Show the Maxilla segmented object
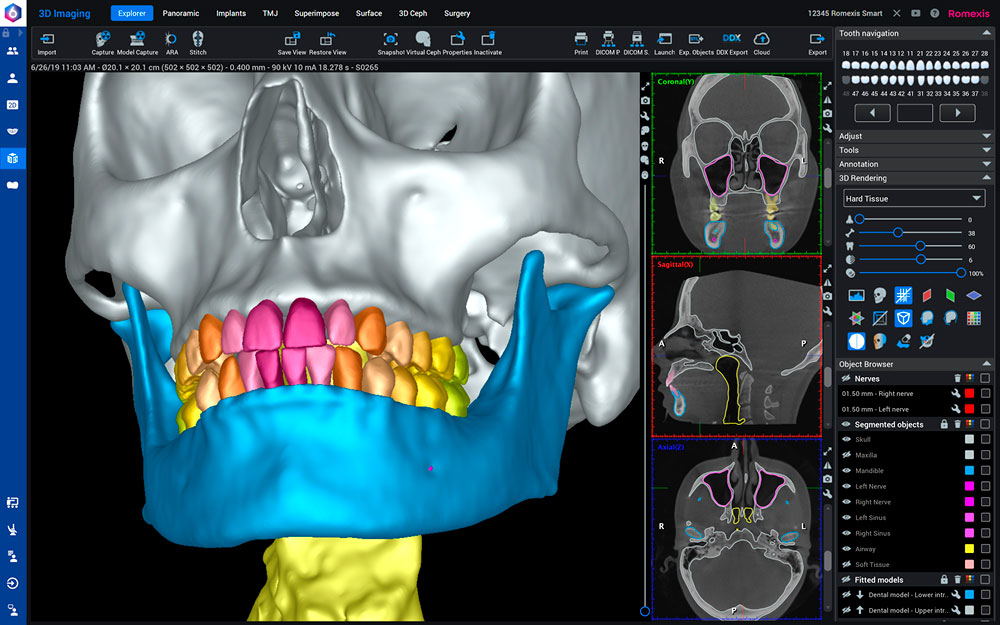Screen dimensions: 1000x625 pos(846,455)
